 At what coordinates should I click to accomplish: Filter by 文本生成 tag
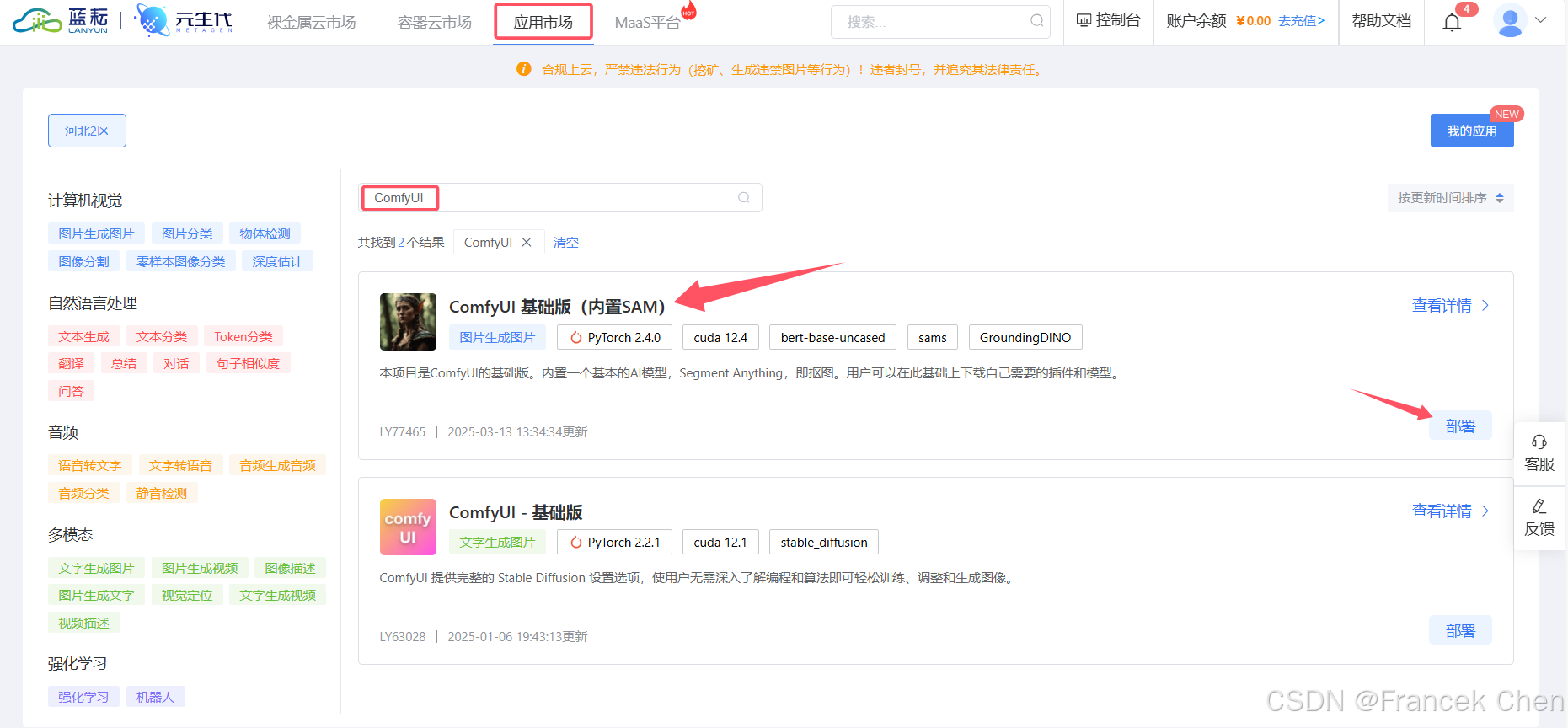[x=83, y=336]
